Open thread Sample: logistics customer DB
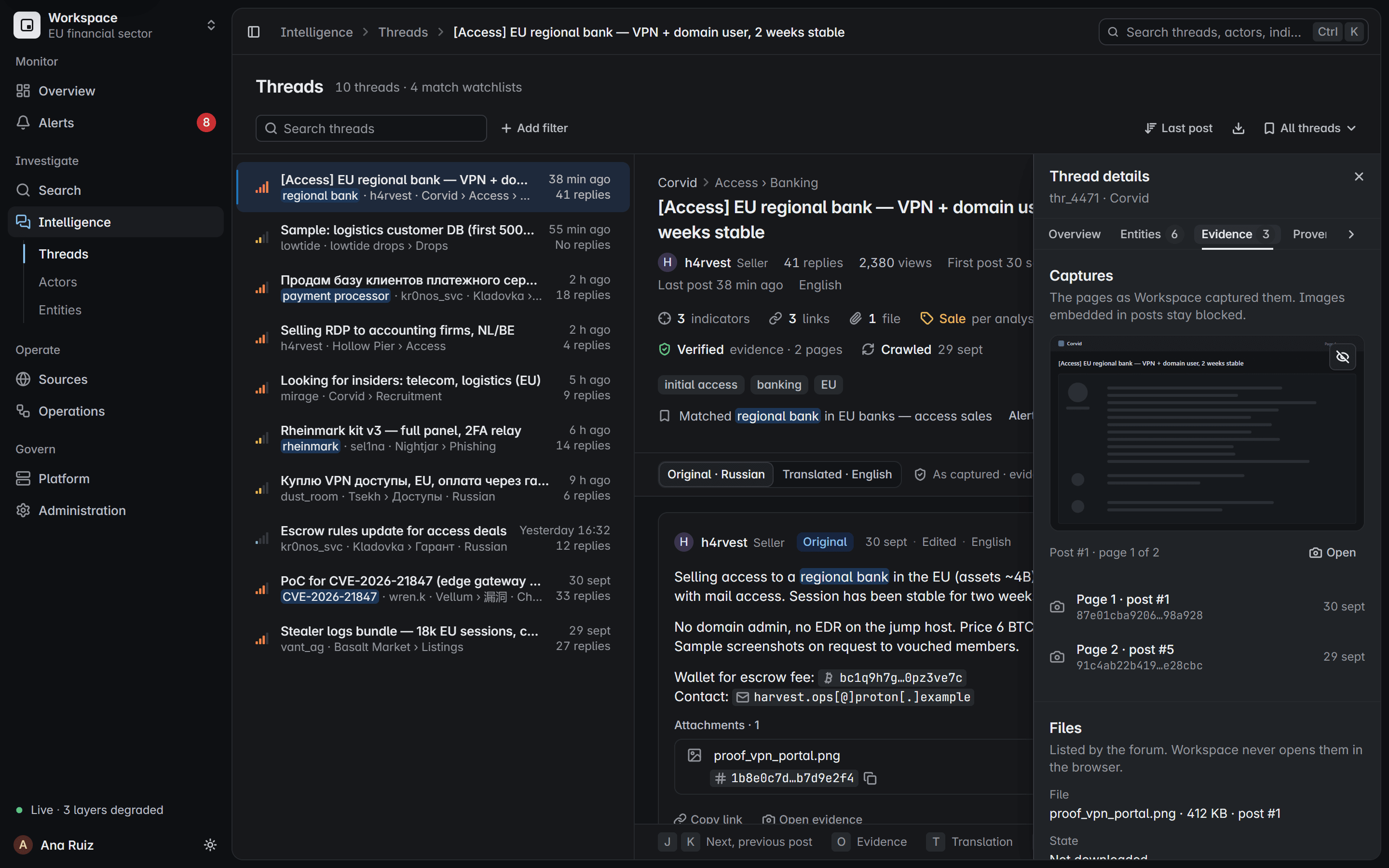The image size is (1389, 868). coord(434,237)
